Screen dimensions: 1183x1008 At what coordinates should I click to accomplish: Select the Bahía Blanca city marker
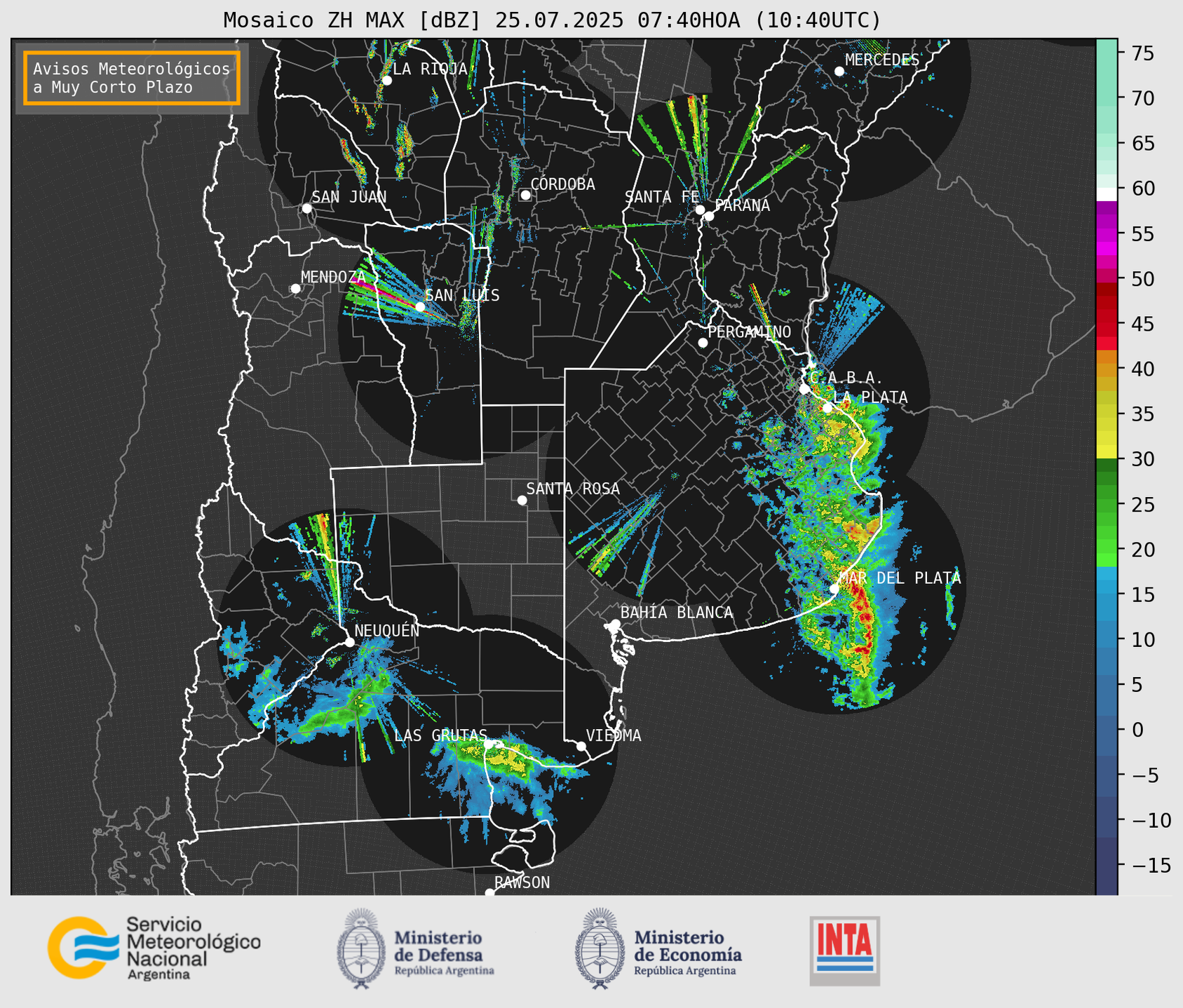[x=615, y=624]
